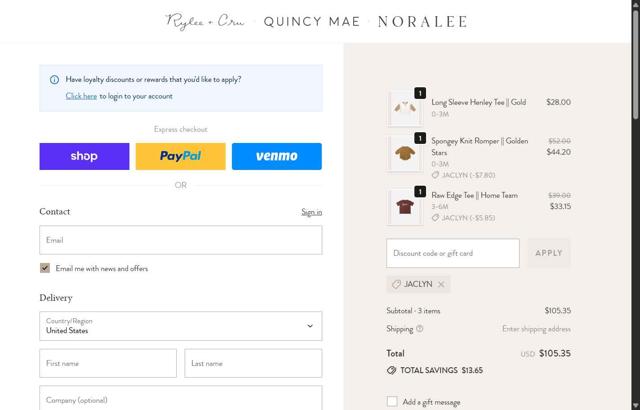Click the Country/Region chevron arrow
This screenshot has width=640, height=410.
tap(310, 326)
